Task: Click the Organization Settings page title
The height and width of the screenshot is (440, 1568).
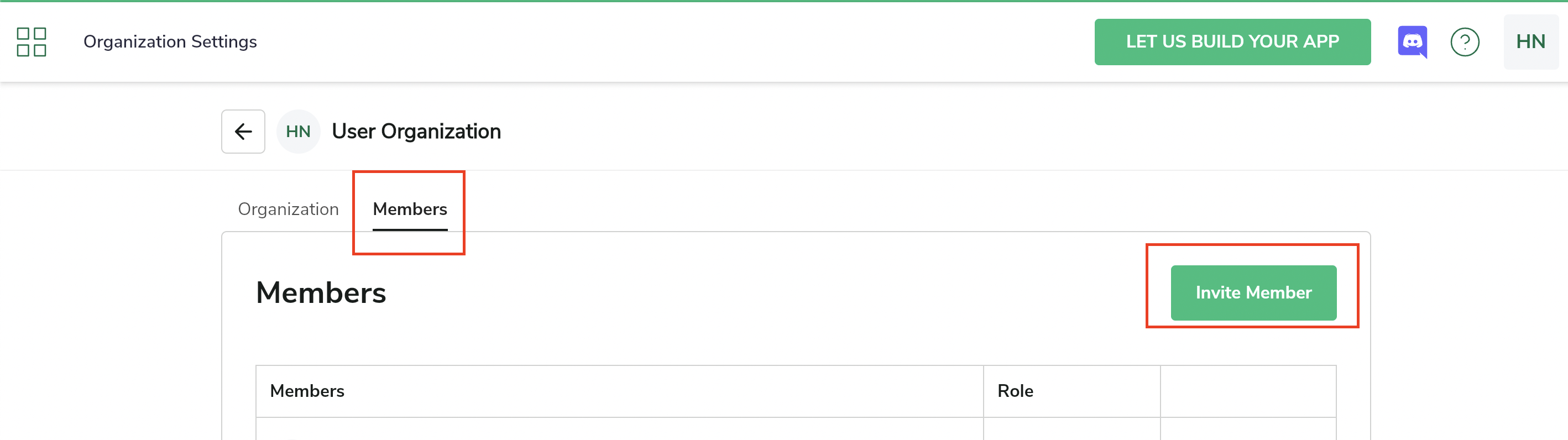Action: [x=170, y=42]
